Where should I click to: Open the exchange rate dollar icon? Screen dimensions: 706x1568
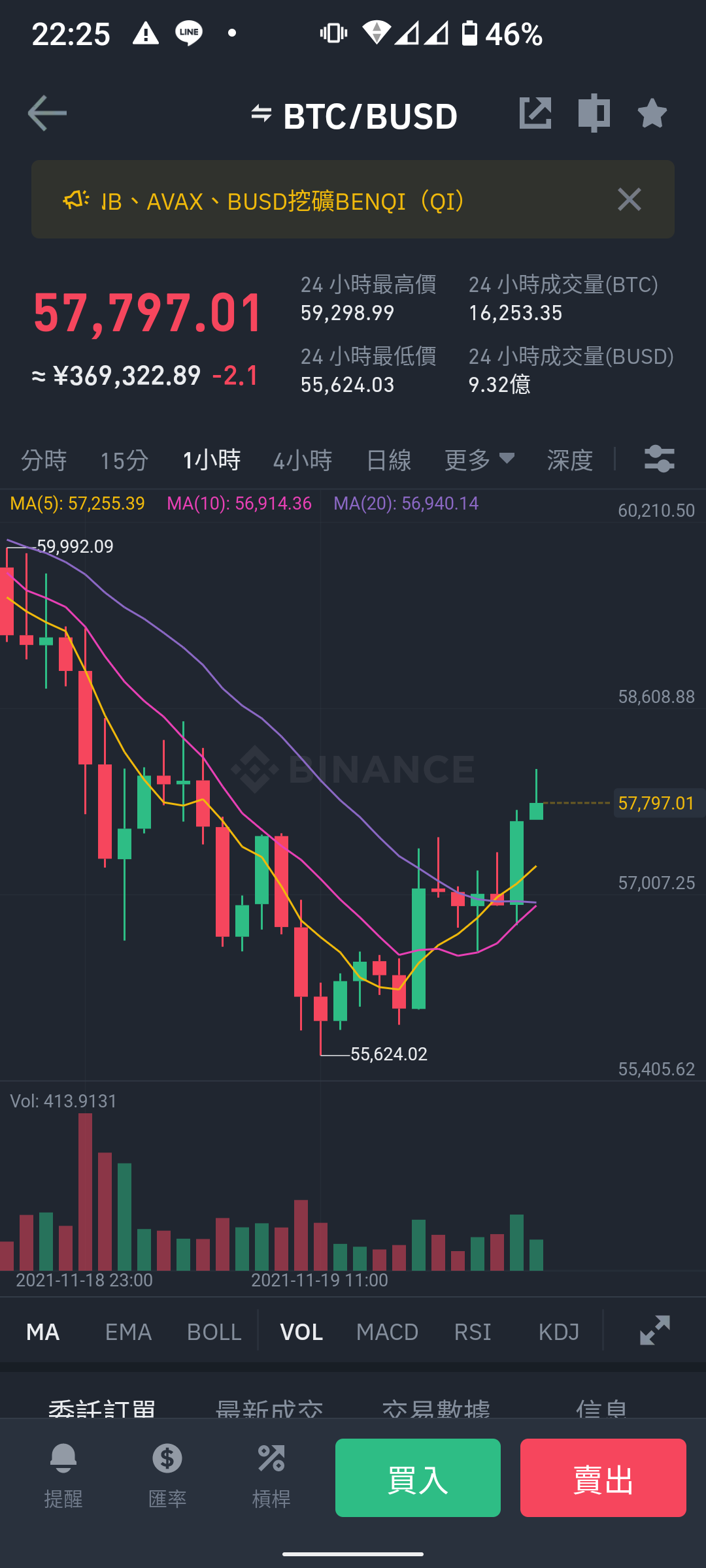(167, 1477)
